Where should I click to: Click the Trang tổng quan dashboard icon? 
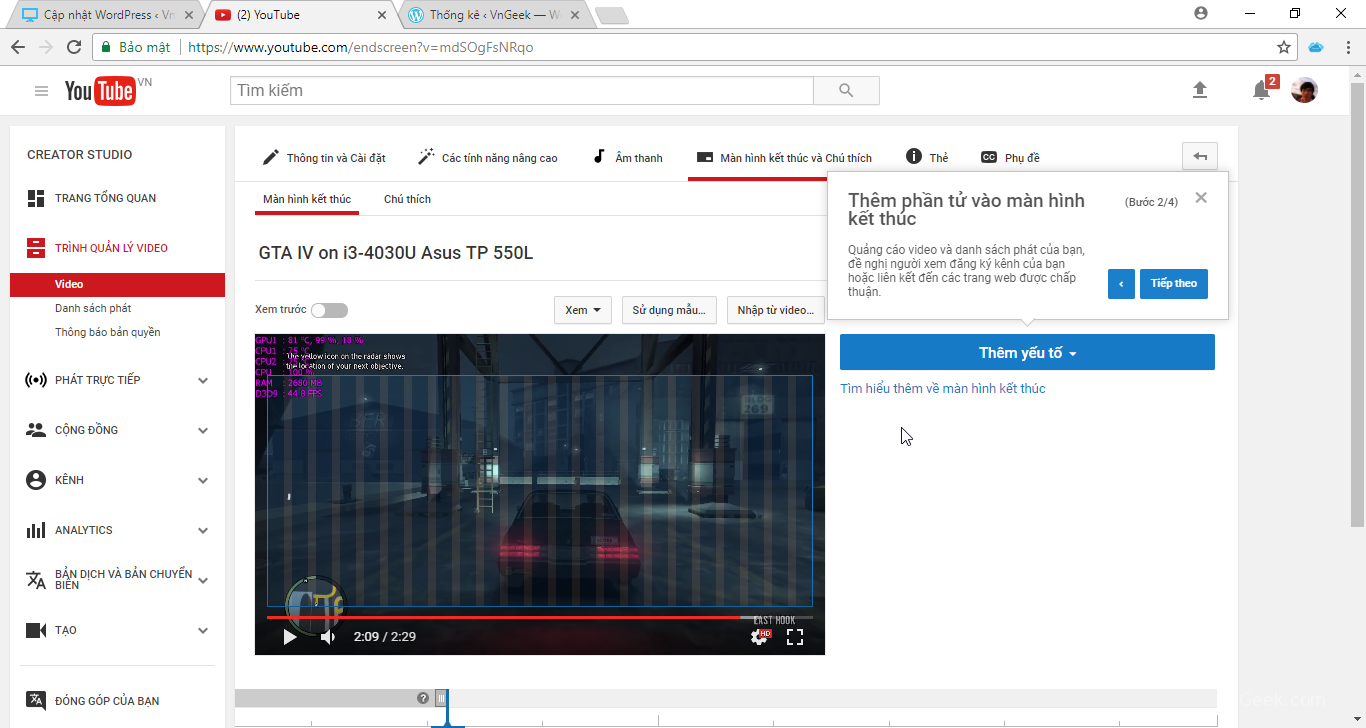pos(36,198)
